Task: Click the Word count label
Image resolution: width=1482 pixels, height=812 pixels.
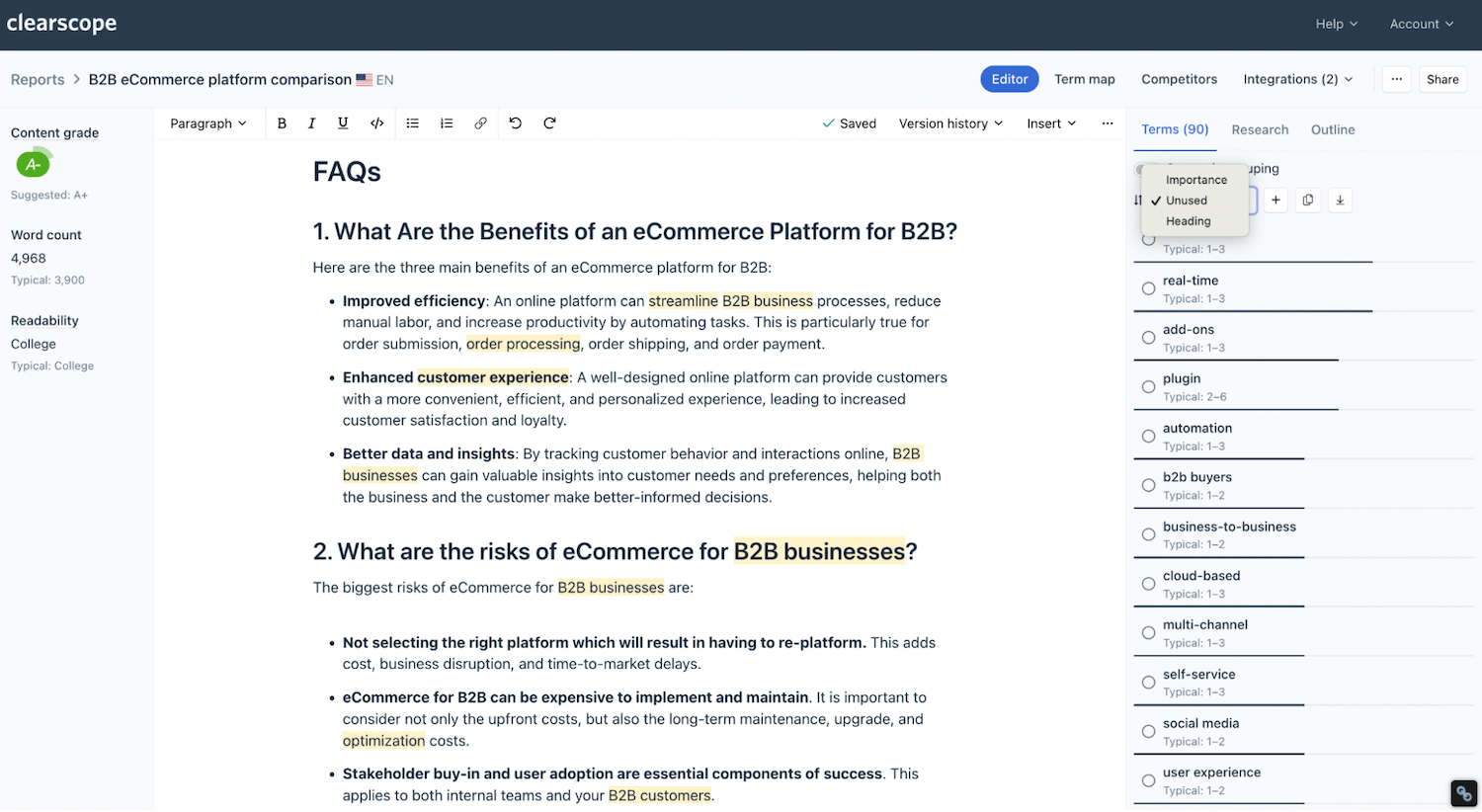Action: [x=46, y=235]
